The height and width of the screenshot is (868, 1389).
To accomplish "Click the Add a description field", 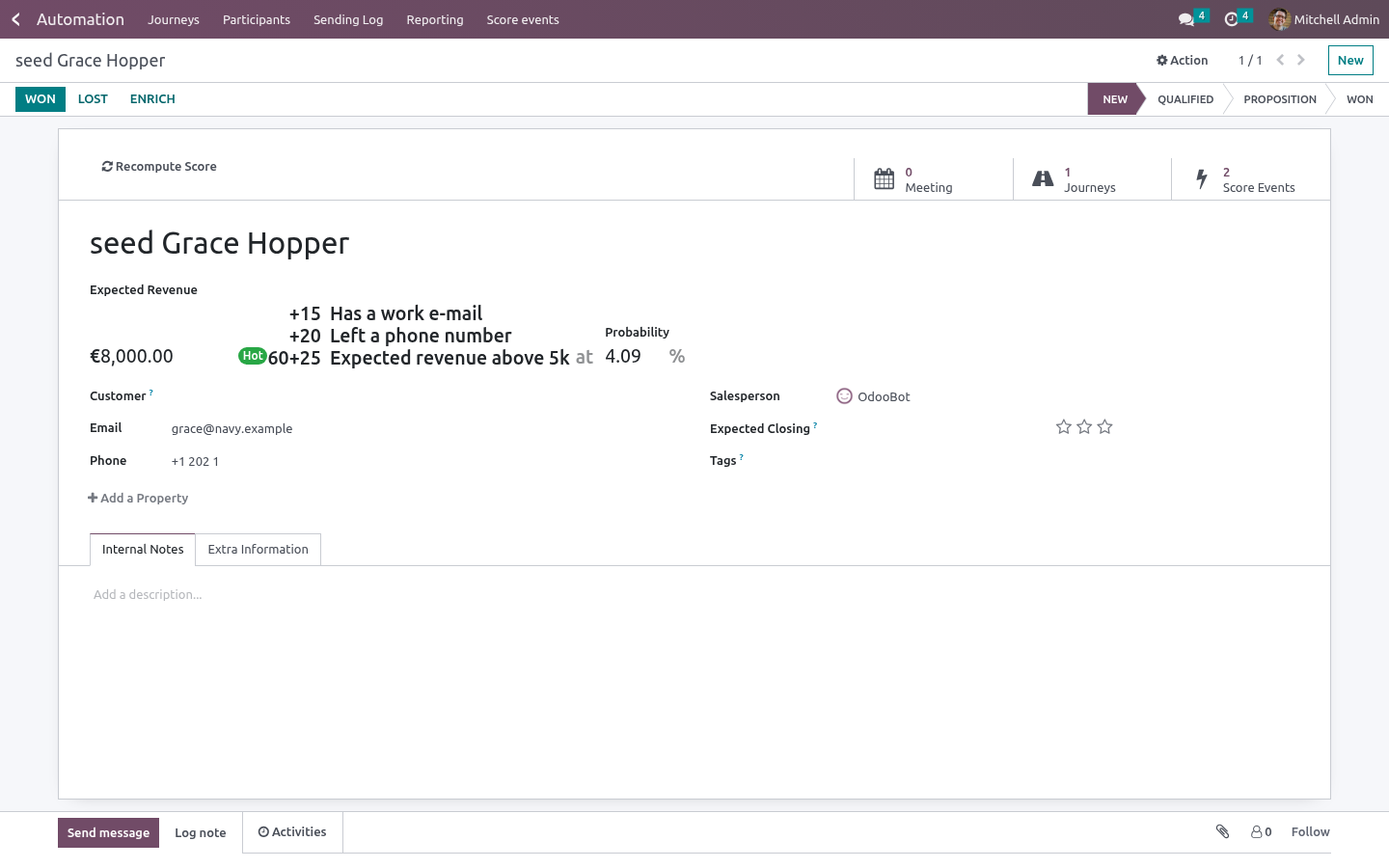I will point(694,595).
